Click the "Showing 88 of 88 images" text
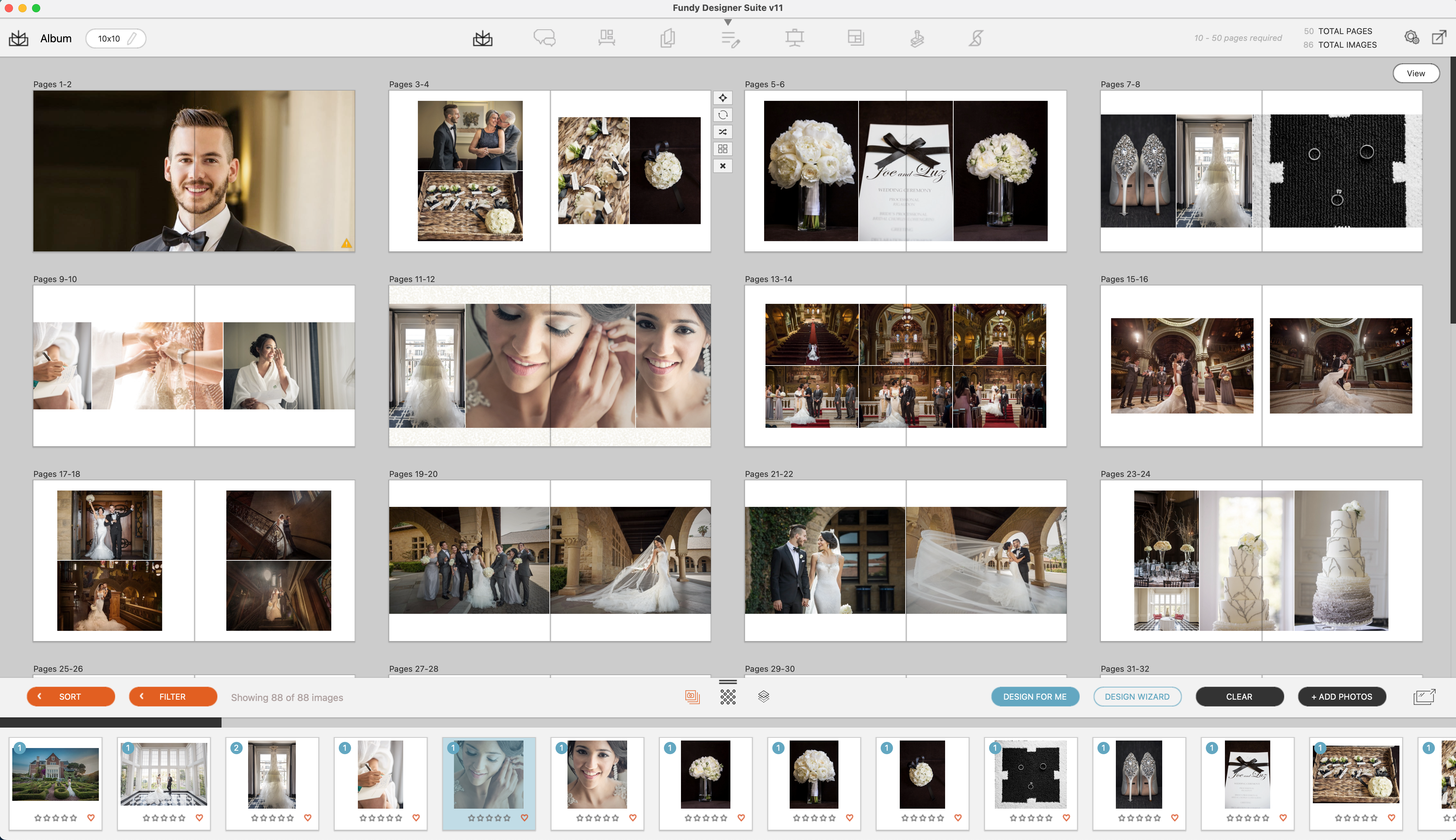Viewport: 1456px width, 840px height. click(287, 698)
